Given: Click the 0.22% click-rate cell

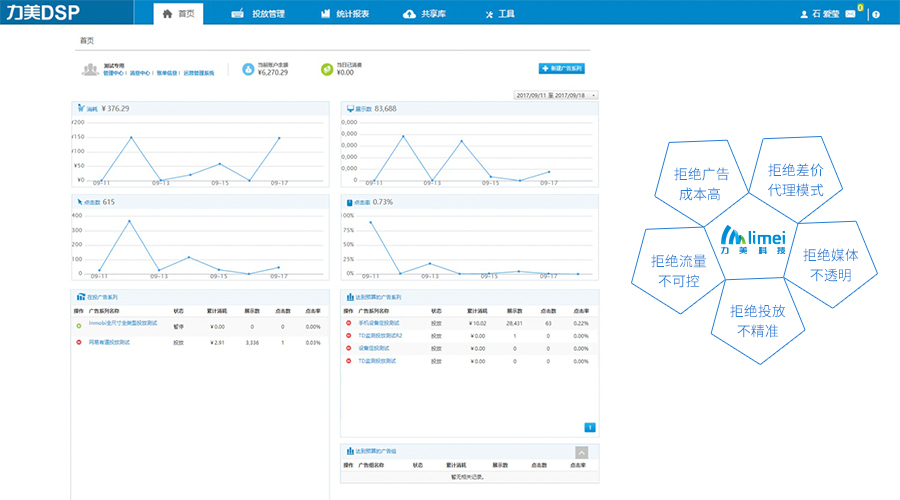Looking at the screenshot, I should [x=581, y=323].
